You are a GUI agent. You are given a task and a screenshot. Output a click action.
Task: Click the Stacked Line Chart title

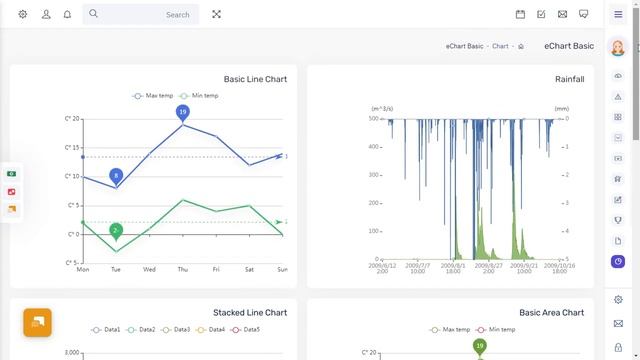250,313
